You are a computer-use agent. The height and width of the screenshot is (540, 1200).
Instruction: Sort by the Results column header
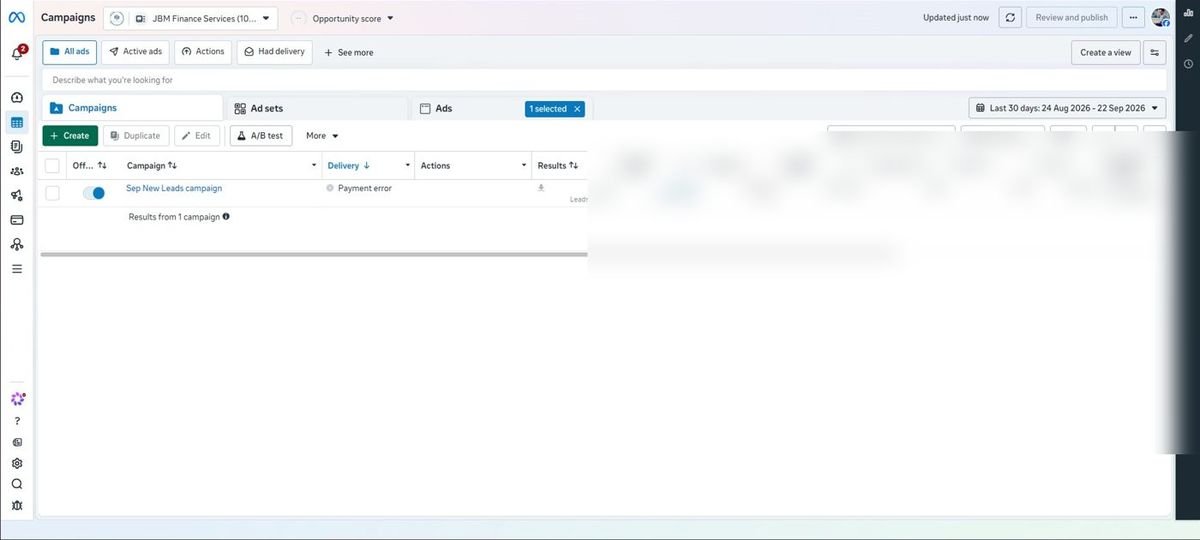(558, 166)
